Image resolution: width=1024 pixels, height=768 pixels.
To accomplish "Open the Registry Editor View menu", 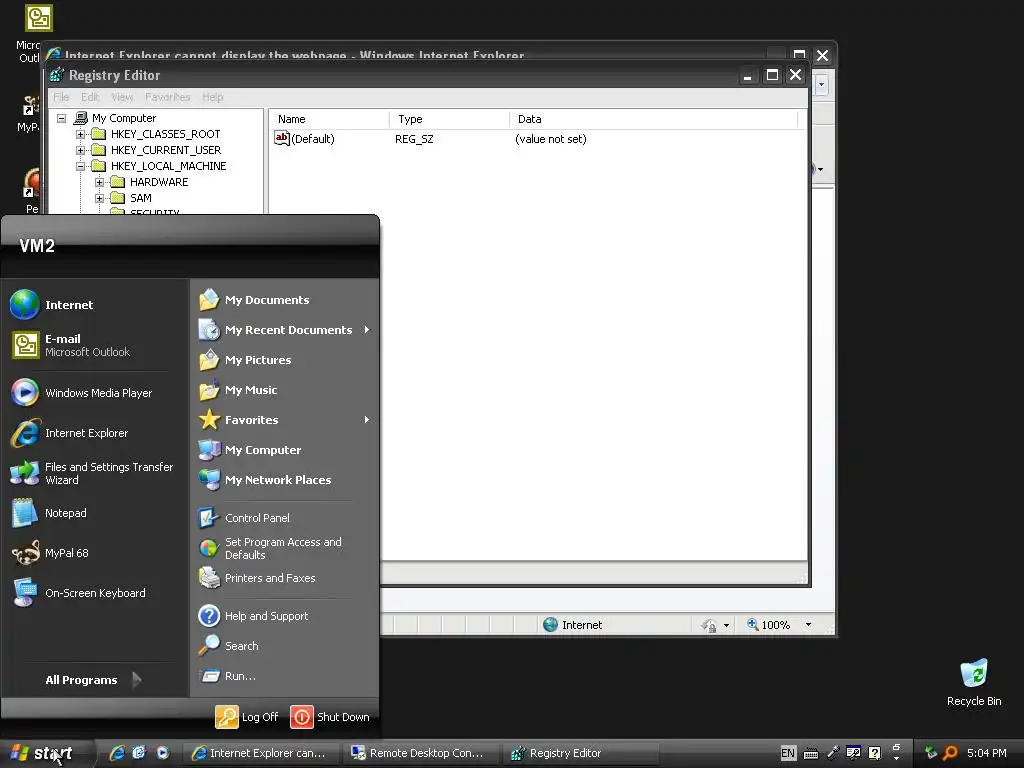I will click(122, 97).
